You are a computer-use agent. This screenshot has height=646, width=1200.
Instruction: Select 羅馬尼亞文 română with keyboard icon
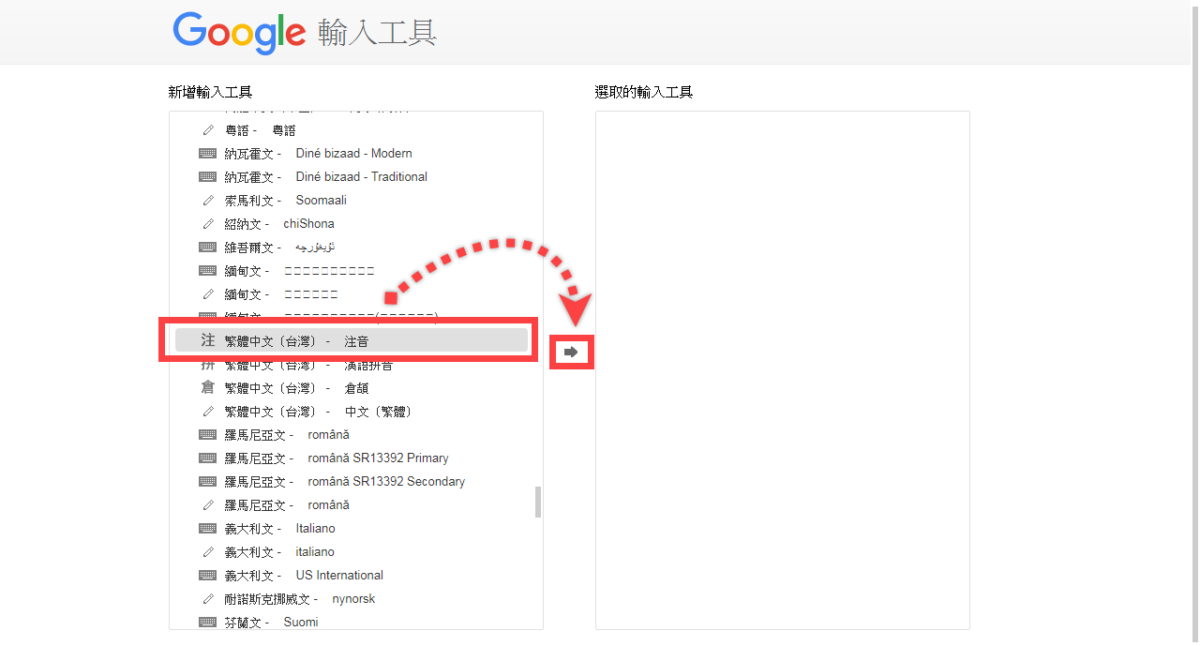[352, 435]
